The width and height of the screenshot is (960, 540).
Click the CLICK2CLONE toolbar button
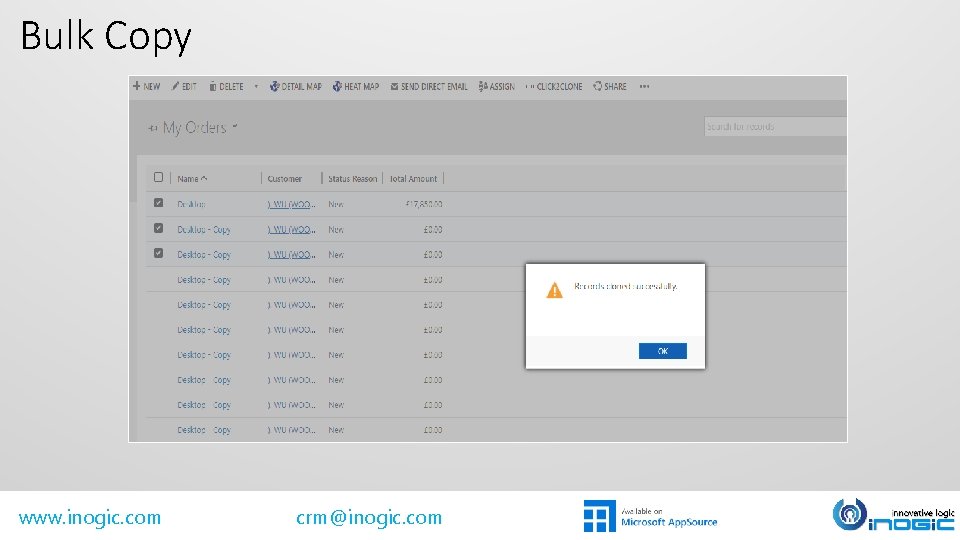(553, 86)
